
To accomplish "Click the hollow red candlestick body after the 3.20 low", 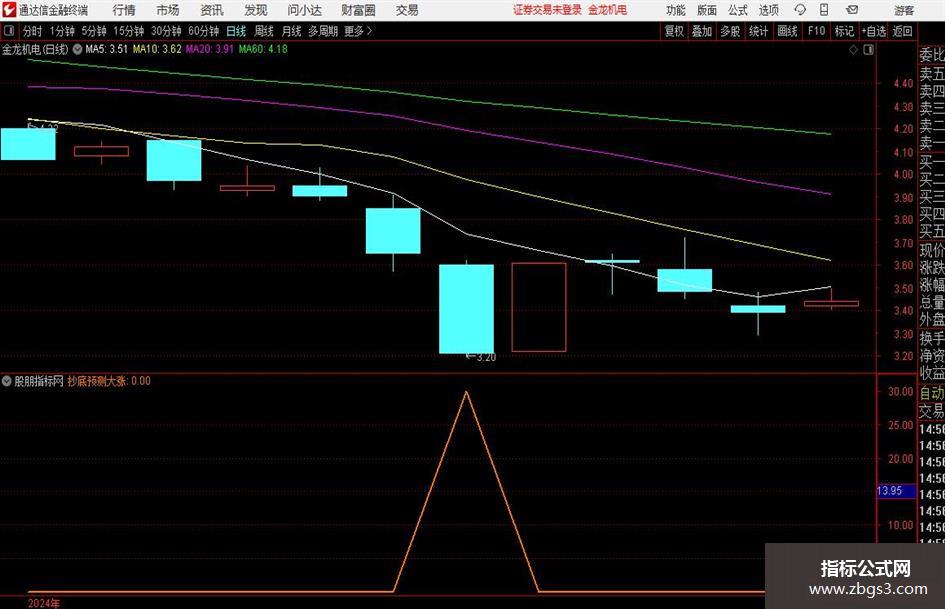I will tap(539, 307).
